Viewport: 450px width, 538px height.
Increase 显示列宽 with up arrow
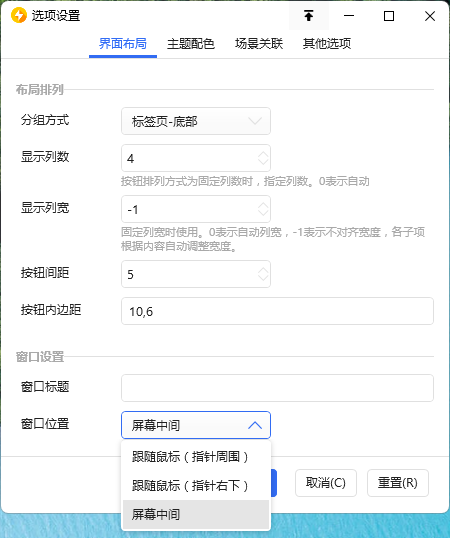coord(263,206)
